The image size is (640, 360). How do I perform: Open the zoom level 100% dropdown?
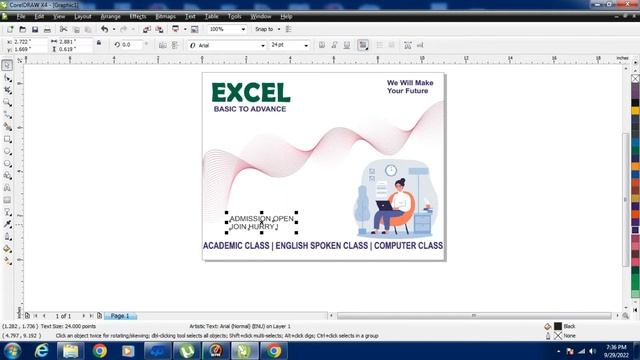point(243,29)
